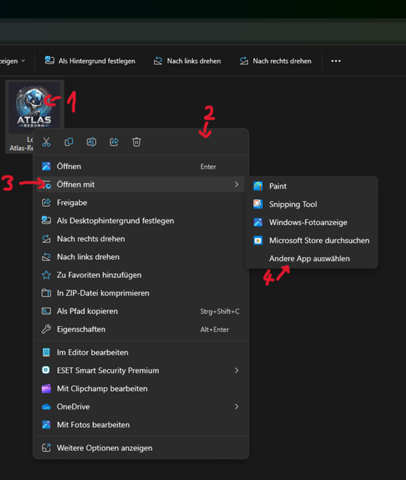Viewport: 406px width, 480px height.
Task: Select Weitere Optionen anzeigen
Action: (x=141, y=448)
